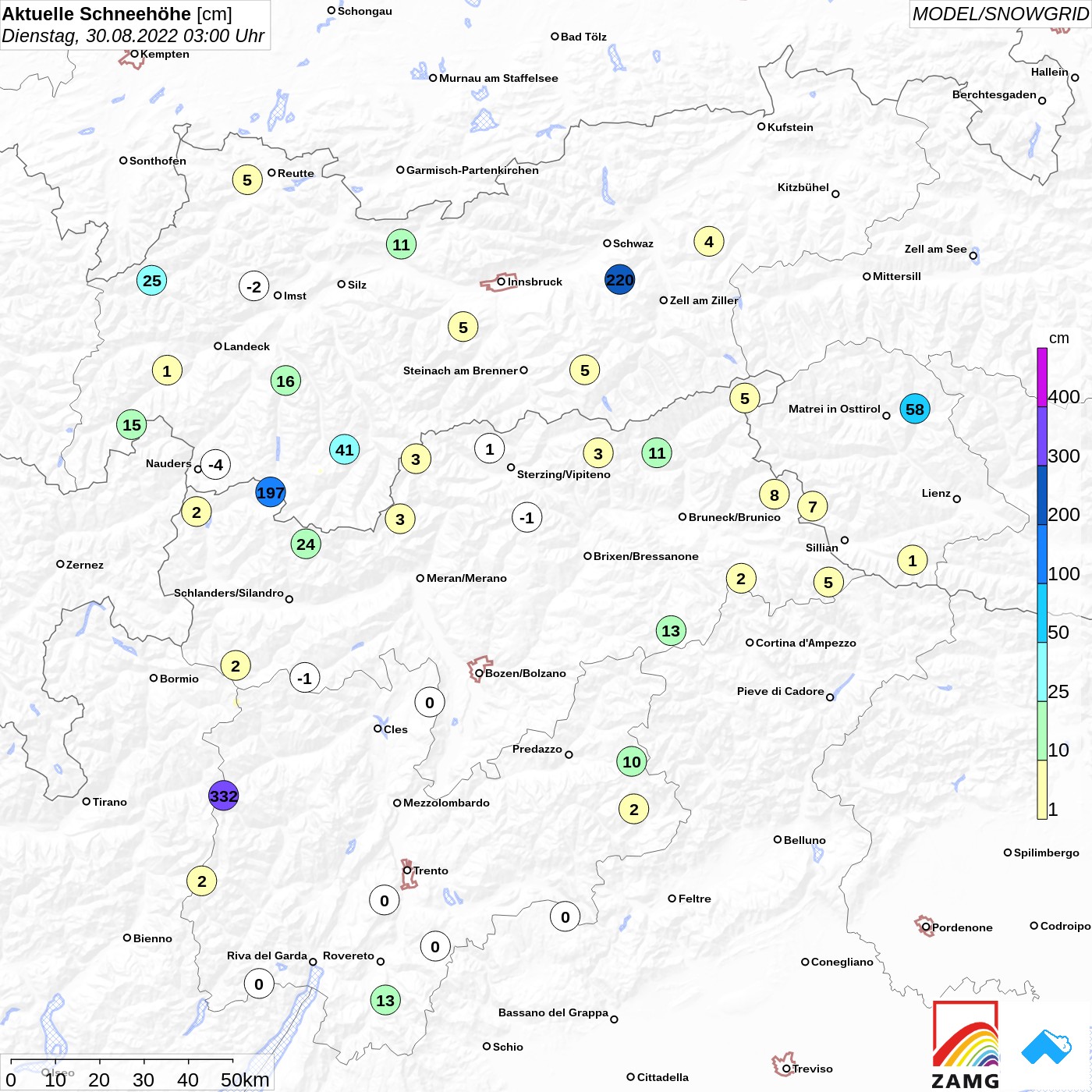Select the 4 cm marker east of Schwaz
This screenshot has height=1092, width=1092.
709,242
